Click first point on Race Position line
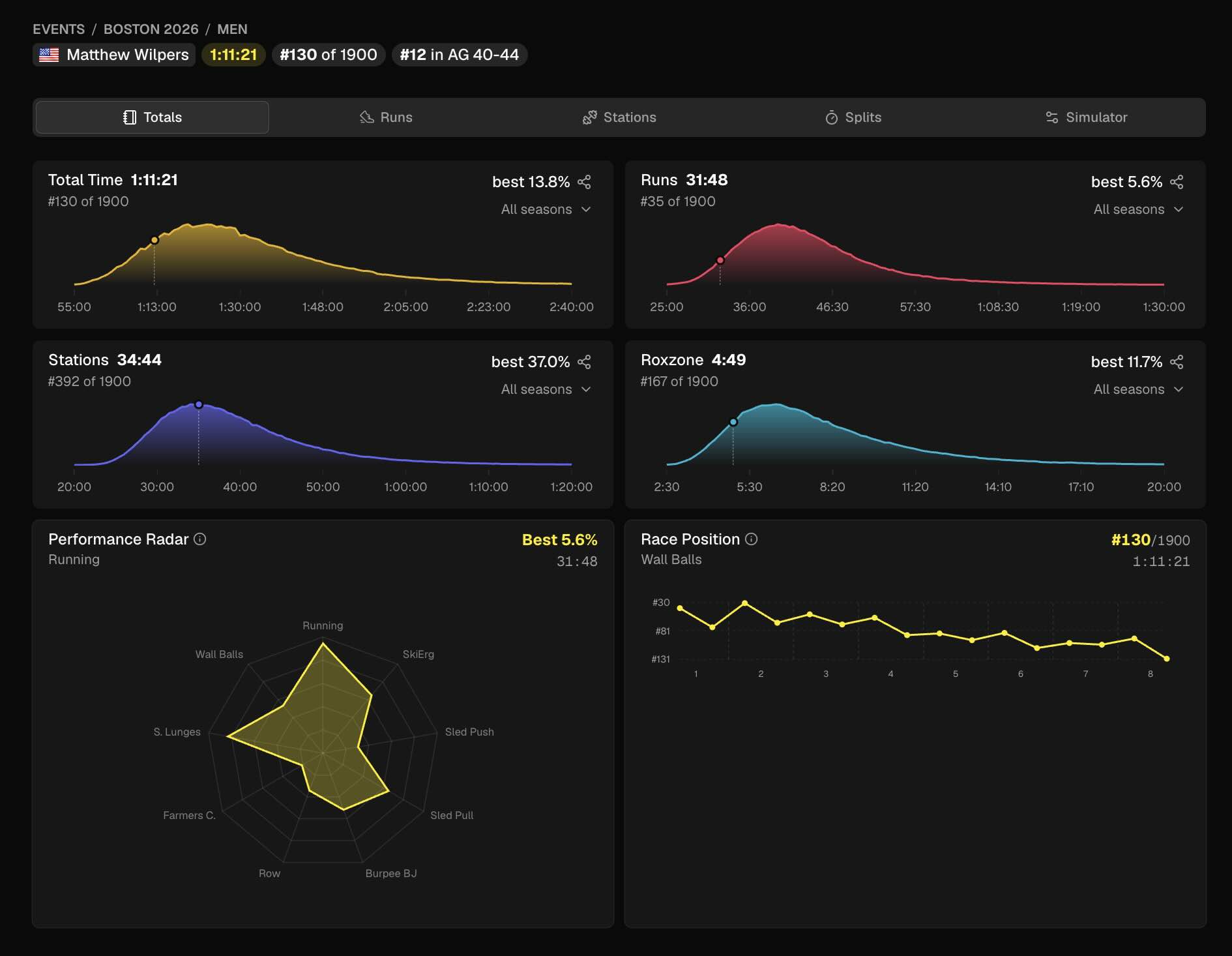The height and width of the screenshot is (956, 1232). pyautogui.click(x=680, y=608)
